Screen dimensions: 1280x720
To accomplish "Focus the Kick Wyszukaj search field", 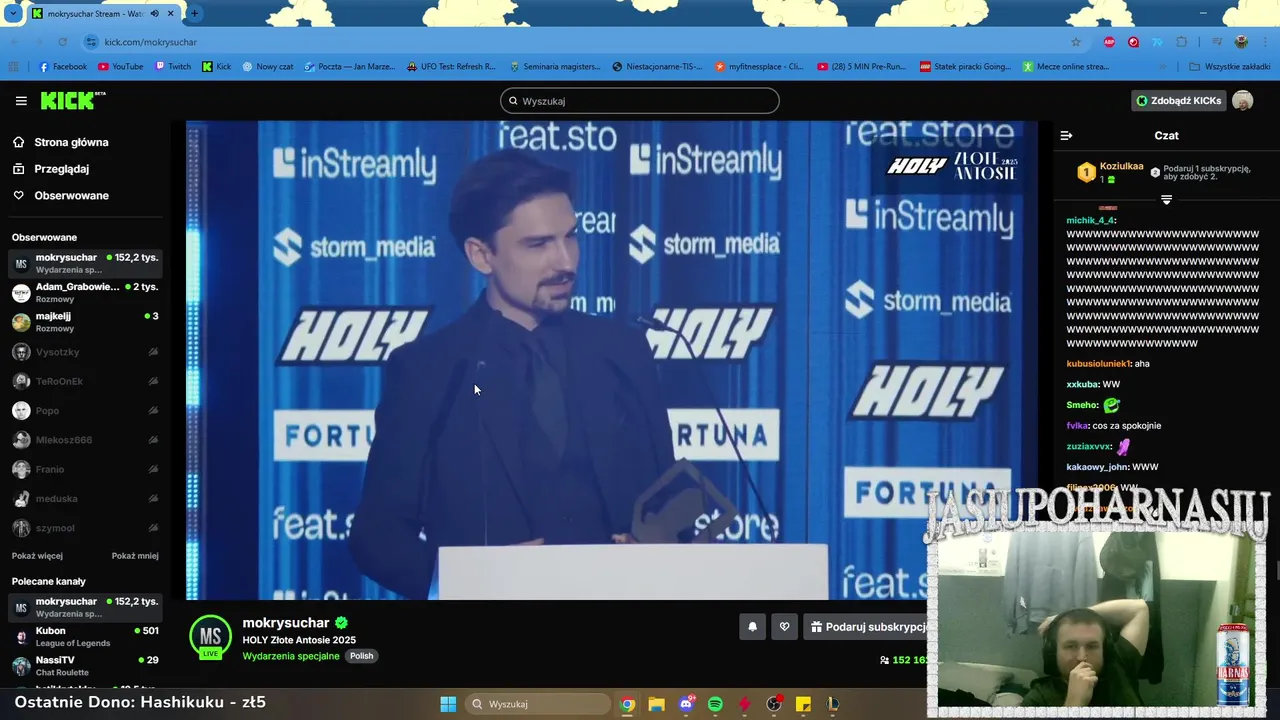I will pos(640,101).
